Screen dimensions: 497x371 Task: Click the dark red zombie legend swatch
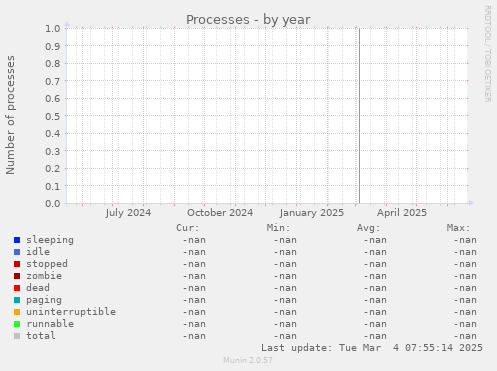click(x=17, y=276)
